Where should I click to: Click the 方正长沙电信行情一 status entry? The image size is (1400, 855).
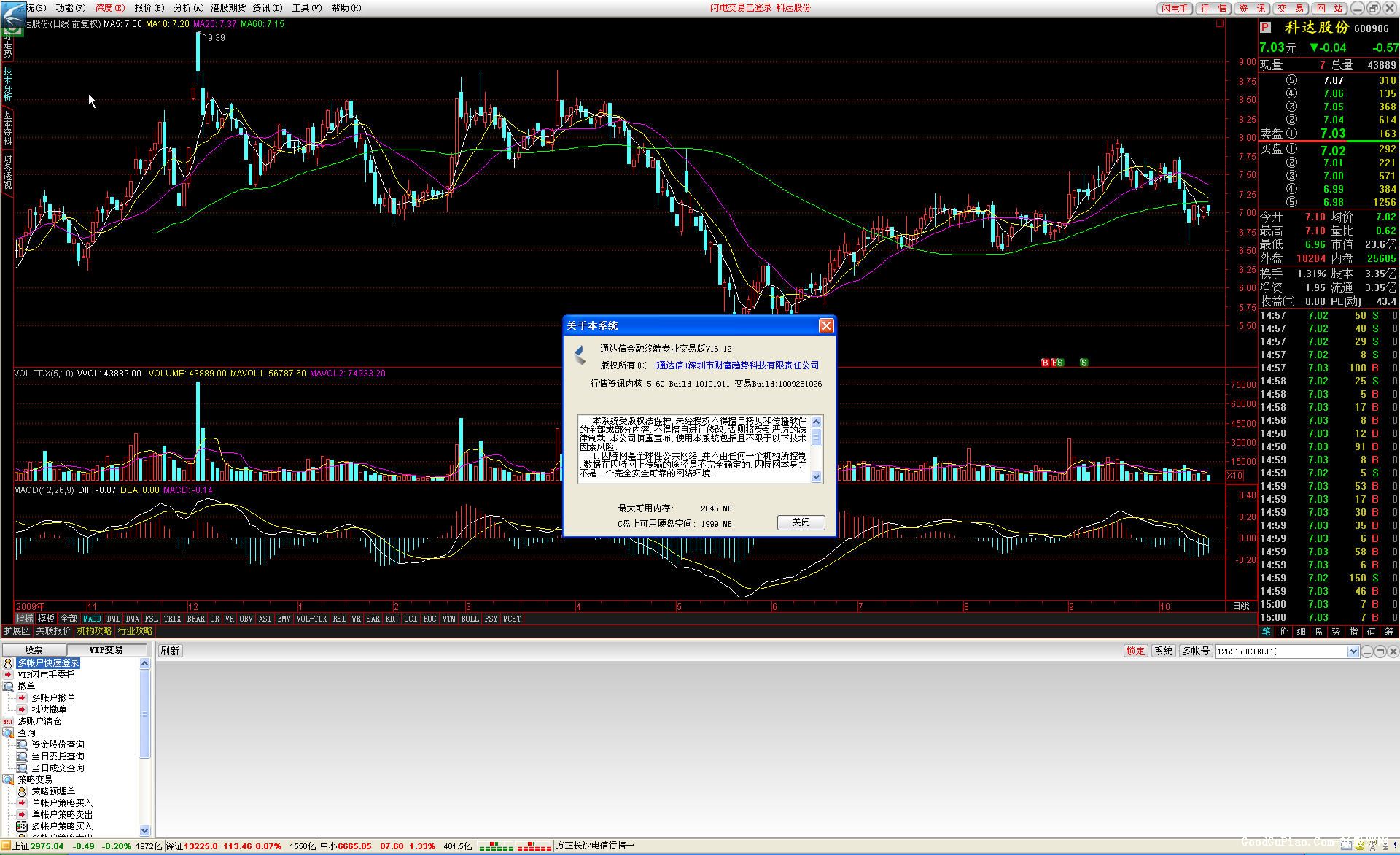coord(595,846)
